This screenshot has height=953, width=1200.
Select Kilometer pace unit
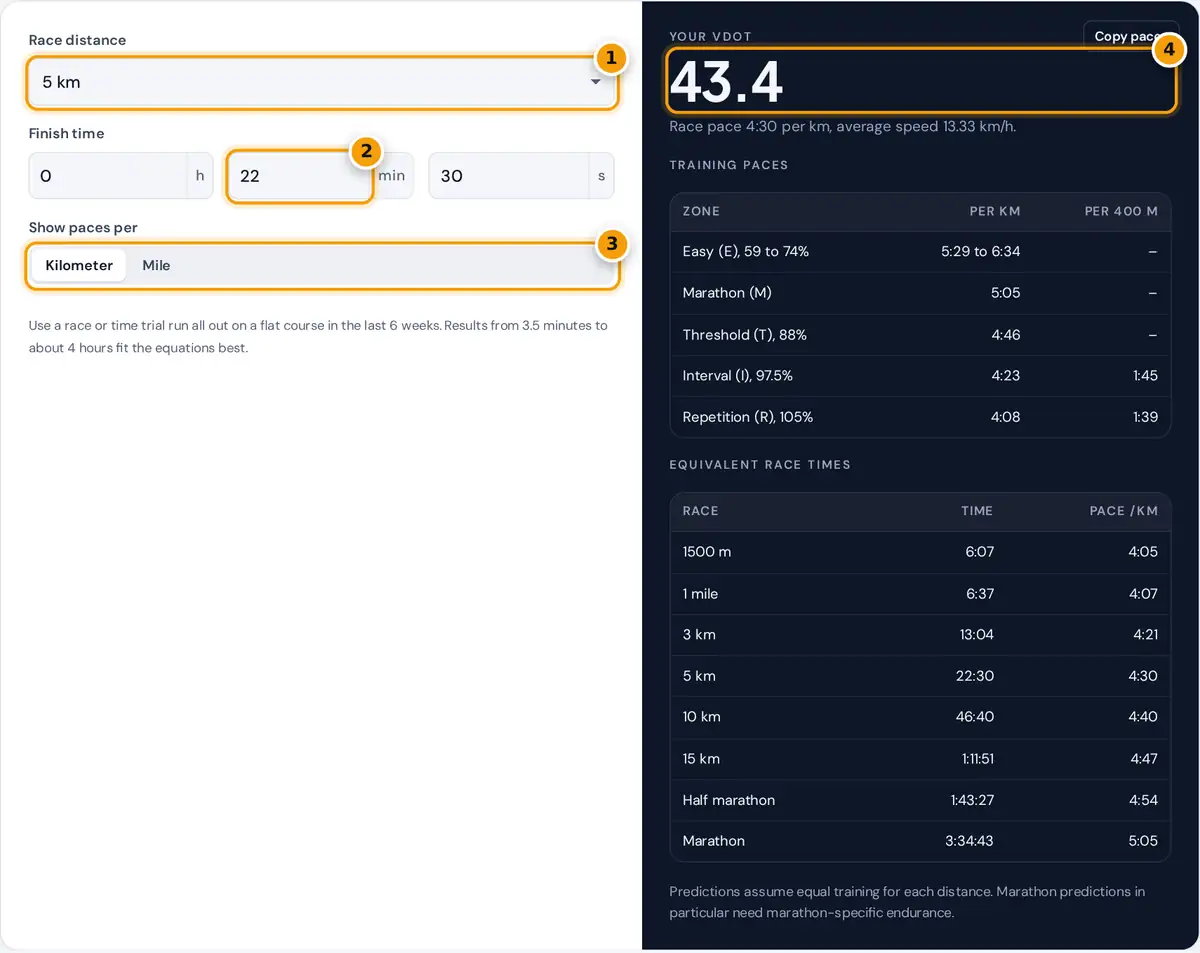pyautogui.click(x=79, y=266)
